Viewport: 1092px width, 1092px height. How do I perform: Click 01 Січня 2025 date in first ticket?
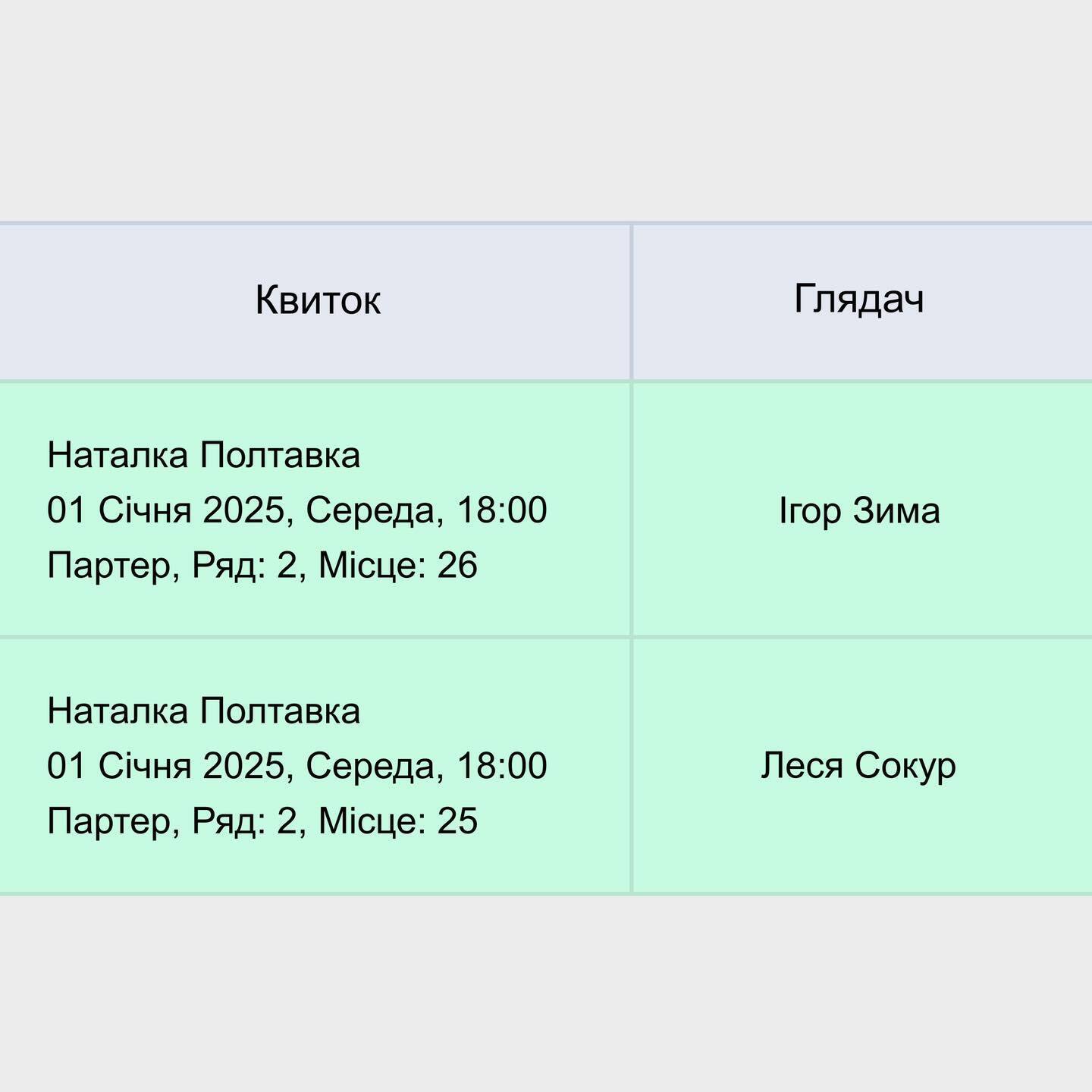click(167, 510)
